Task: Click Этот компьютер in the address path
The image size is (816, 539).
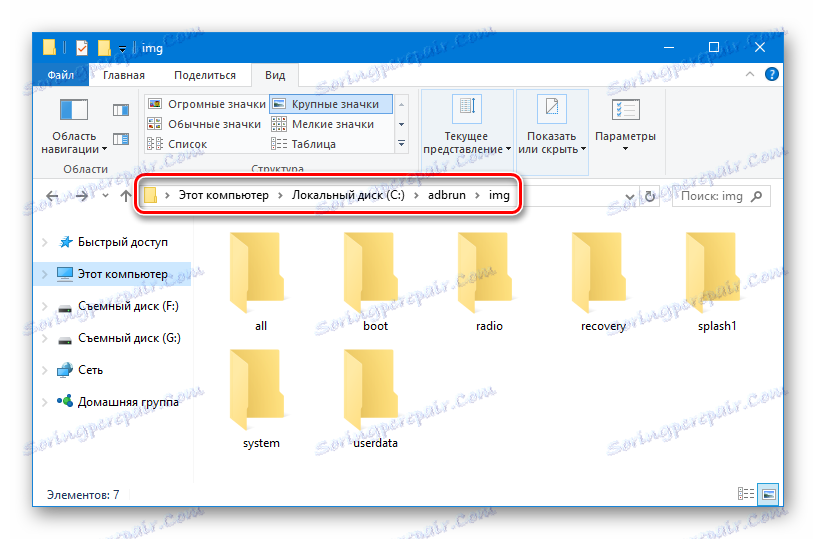Action: click(x=224, y=195)
